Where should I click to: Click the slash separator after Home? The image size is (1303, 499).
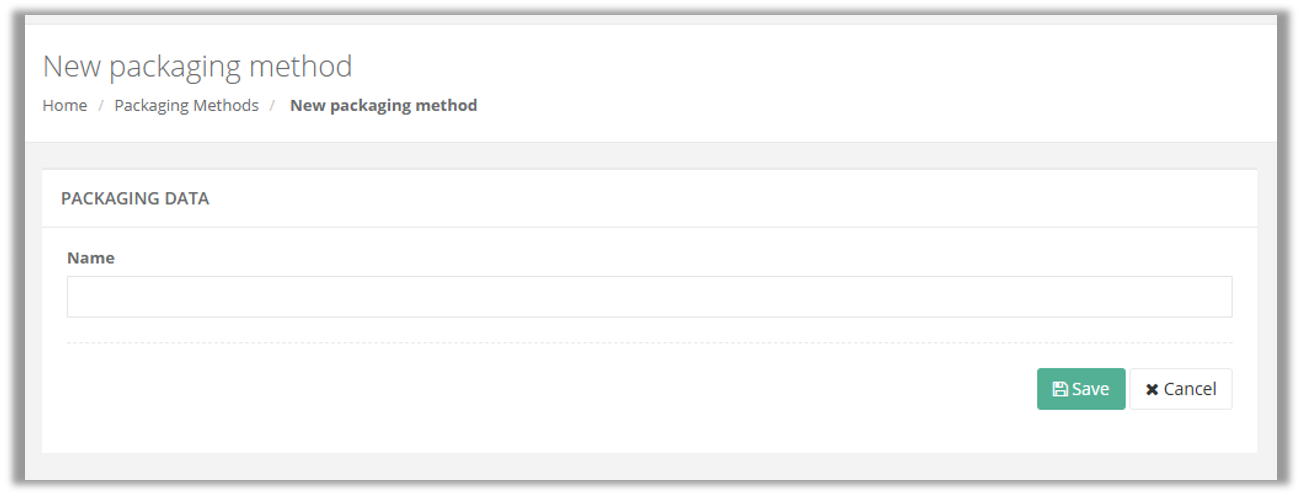101,105
